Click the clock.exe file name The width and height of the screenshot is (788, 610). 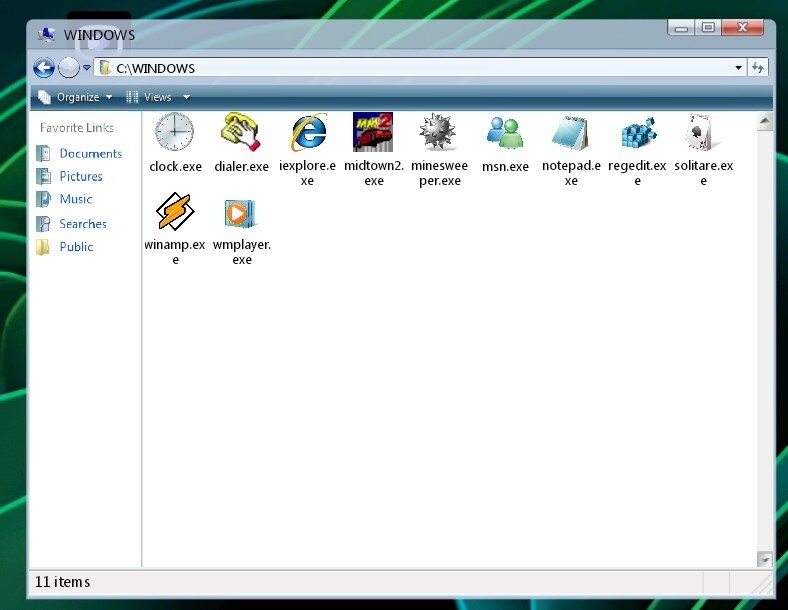pos(175,166)
